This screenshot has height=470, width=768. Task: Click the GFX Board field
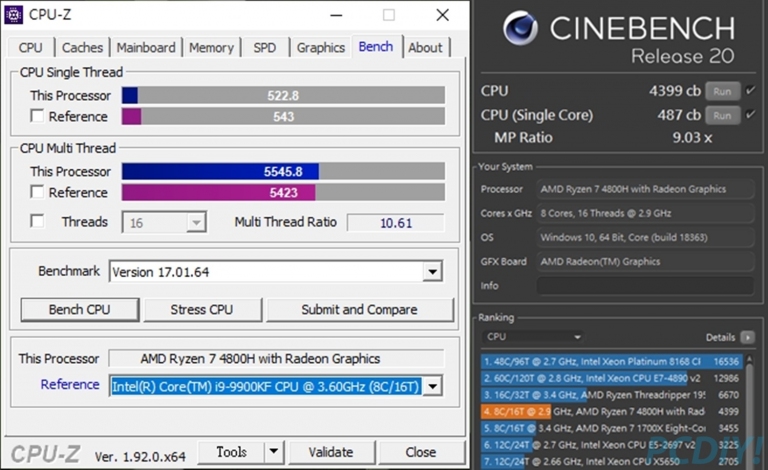645,261
